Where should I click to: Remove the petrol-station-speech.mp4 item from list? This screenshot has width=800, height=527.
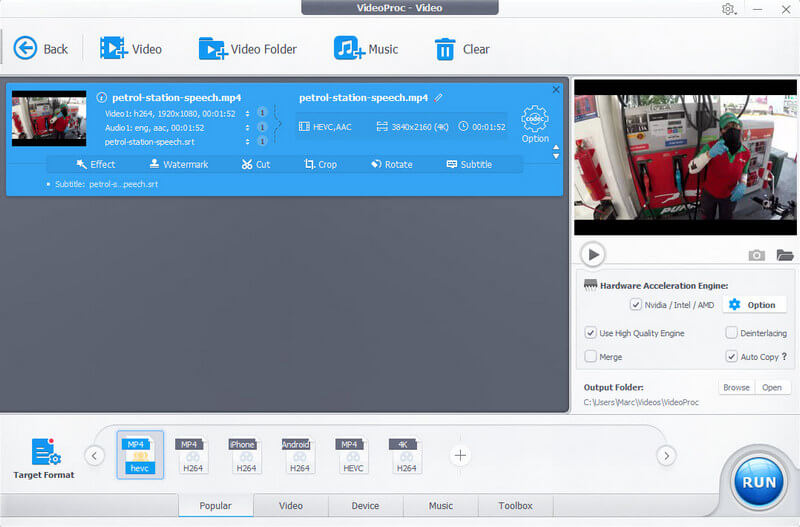tap(556, 90)
